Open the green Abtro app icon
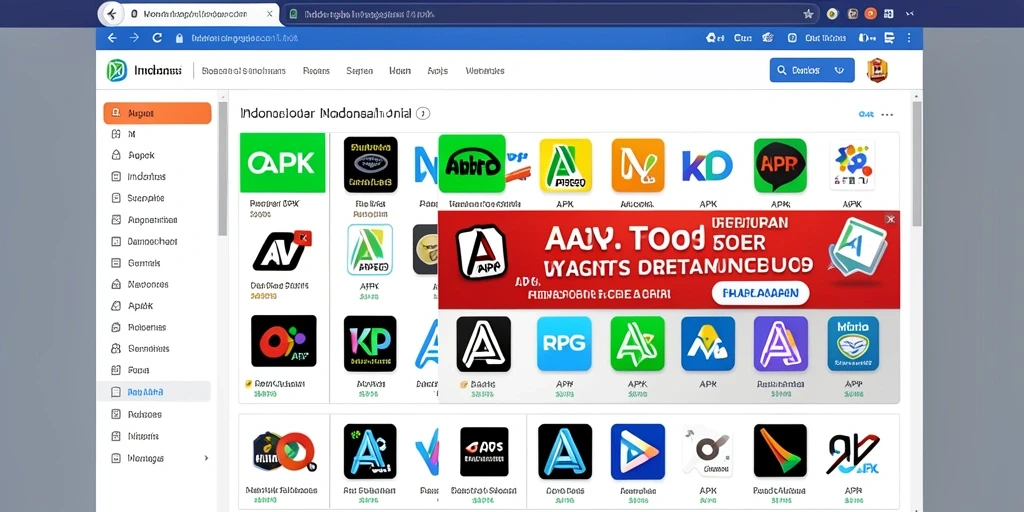 pos(472,163)
